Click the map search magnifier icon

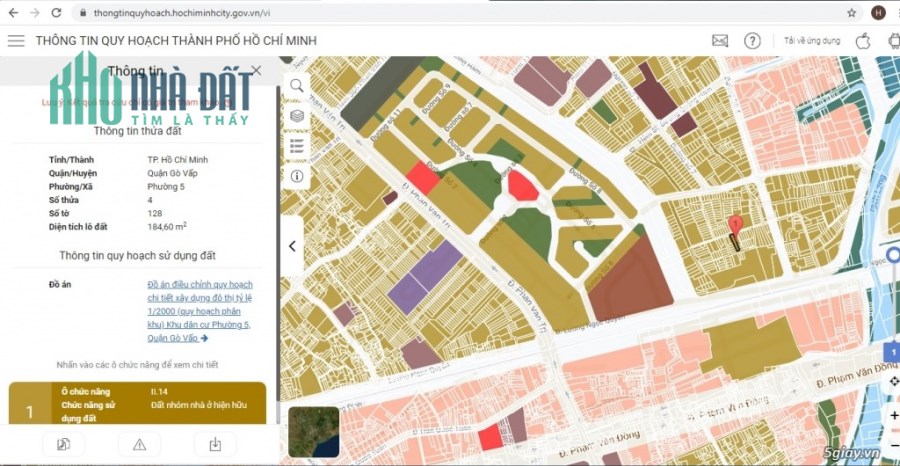pos(297,86)
